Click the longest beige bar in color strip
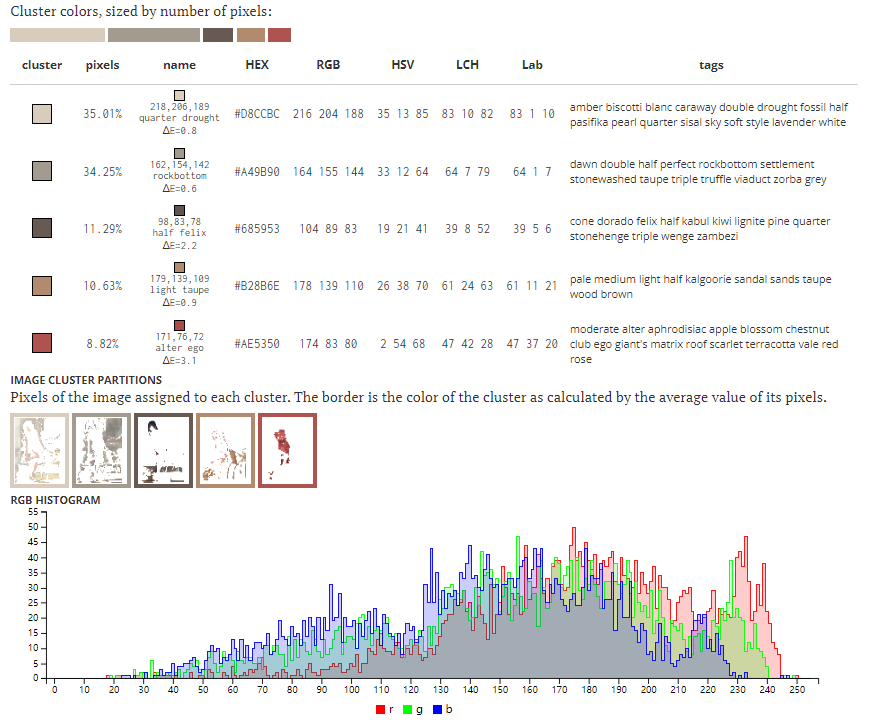Viewport: 869px width, 723px height. click(57, 35)
